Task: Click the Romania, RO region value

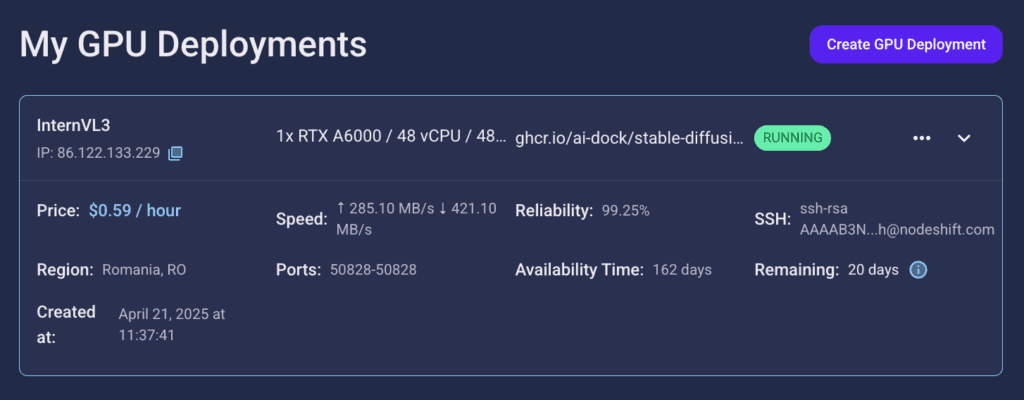Action: coord(144,270)
